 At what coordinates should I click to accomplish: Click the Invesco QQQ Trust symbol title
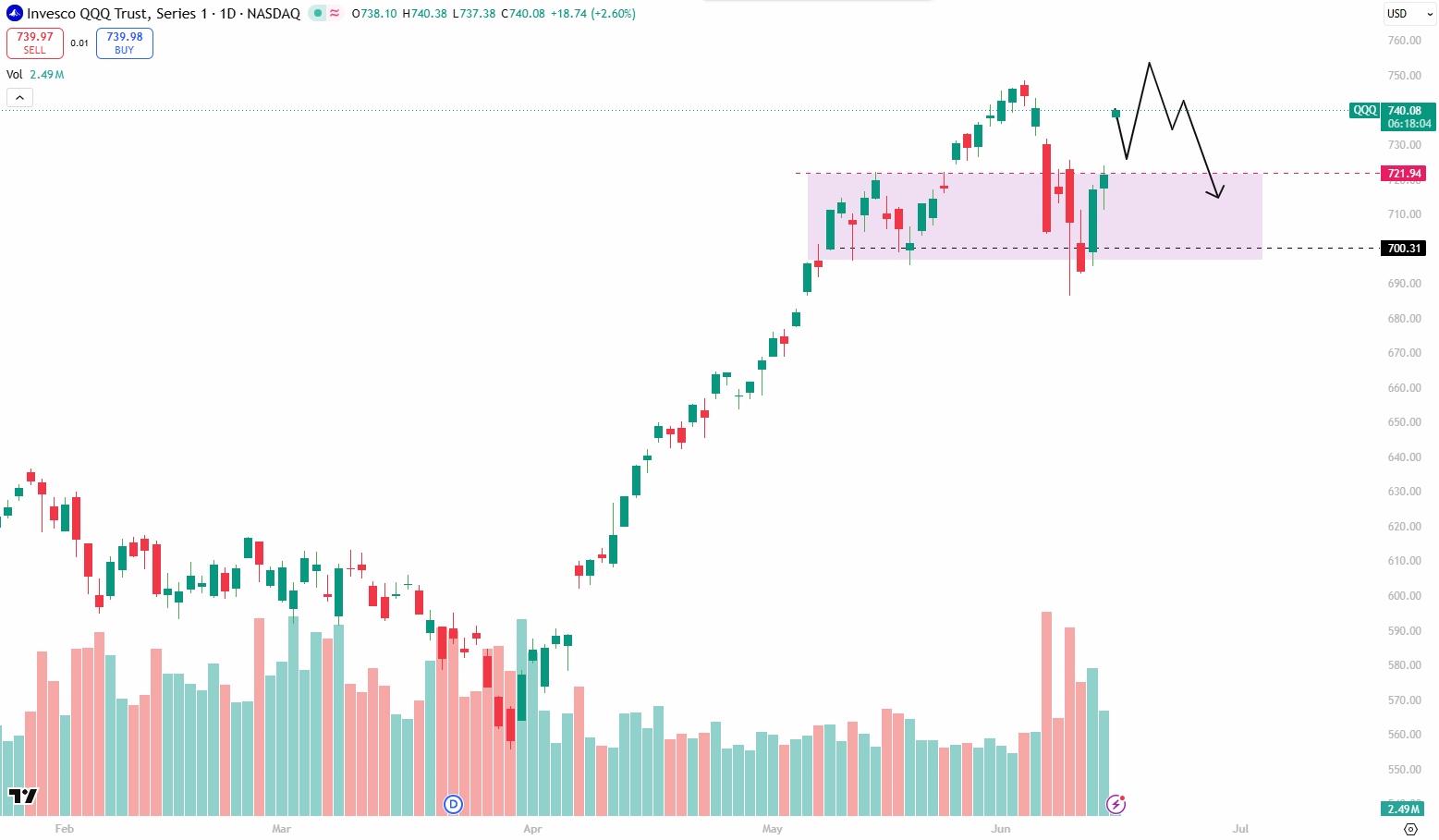(164, 14)
